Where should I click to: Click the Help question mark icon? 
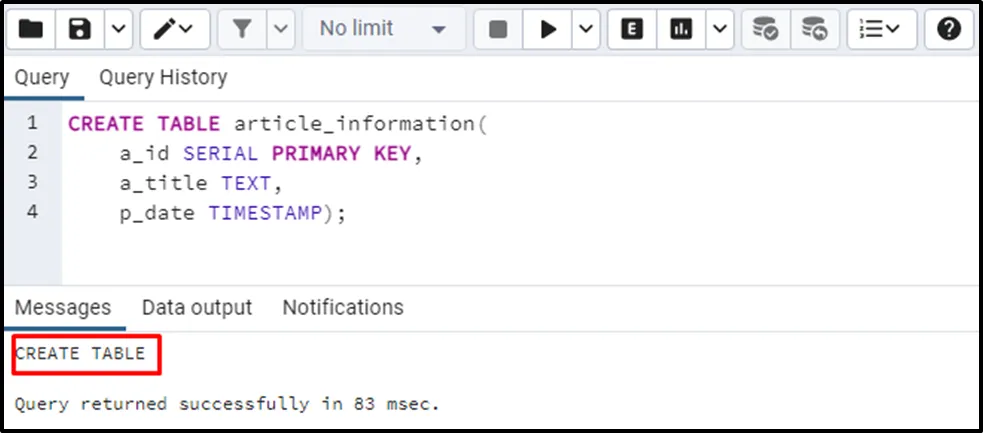click(x=949, y=29)
